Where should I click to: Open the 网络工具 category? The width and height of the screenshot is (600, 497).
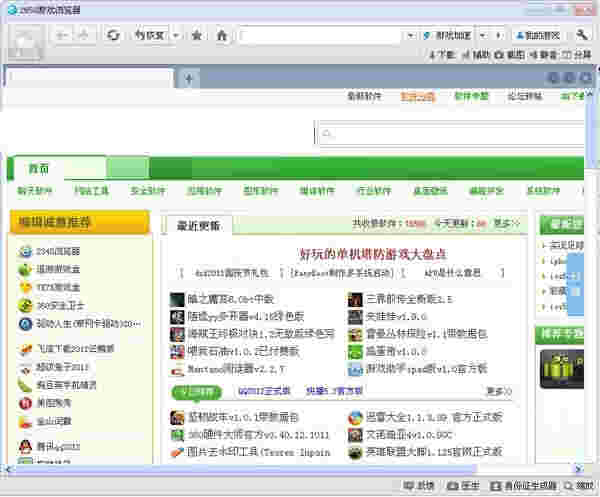pos(91,191)
